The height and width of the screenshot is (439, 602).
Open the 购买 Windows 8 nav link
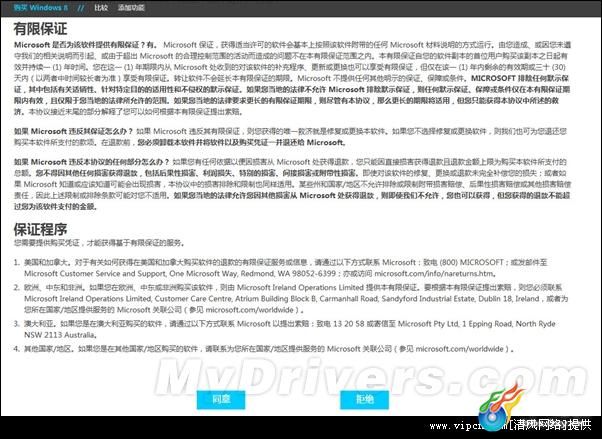pos(41,7)
